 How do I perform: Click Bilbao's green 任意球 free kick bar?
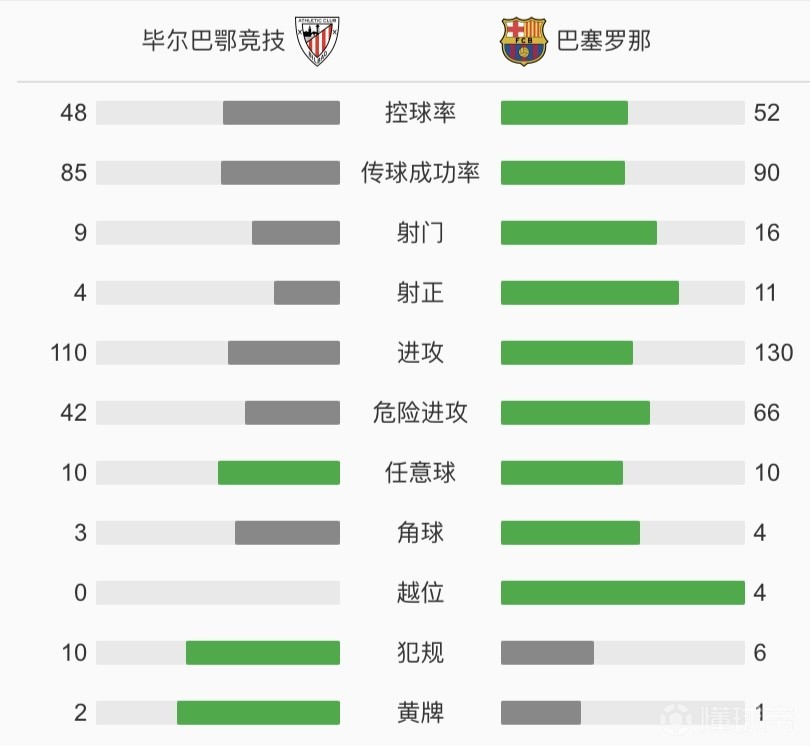(279, 472)
